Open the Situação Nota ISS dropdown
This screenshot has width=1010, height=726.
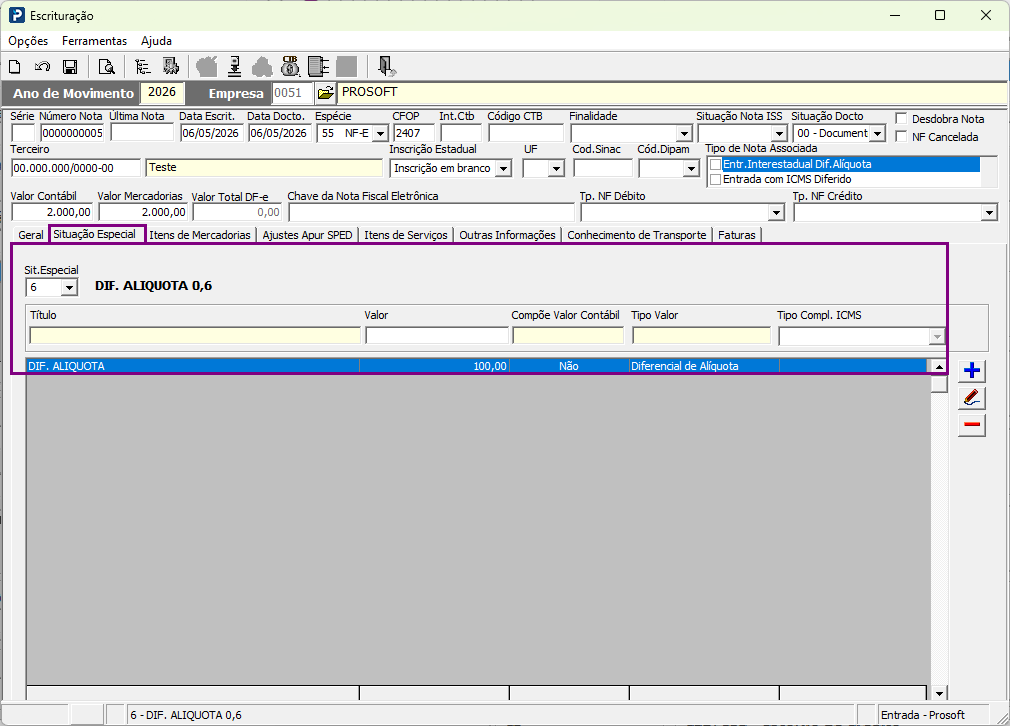(779, 133)
